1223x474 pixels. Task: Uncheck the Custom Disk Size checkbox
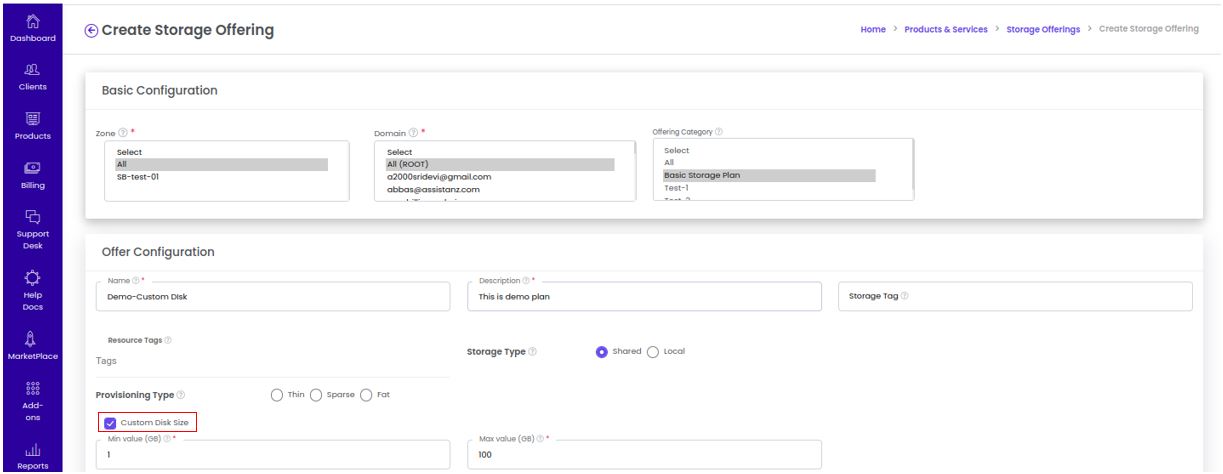109,422
